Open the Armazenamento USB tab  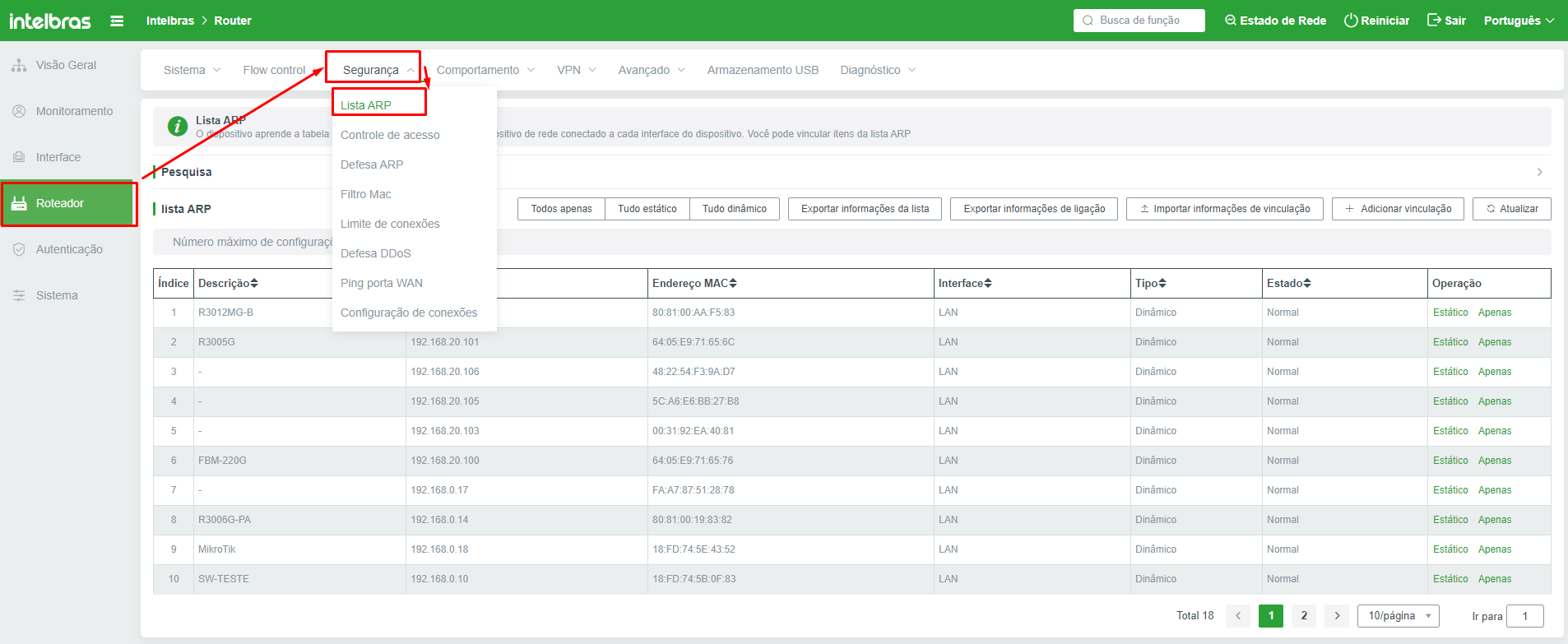point(763,70)
